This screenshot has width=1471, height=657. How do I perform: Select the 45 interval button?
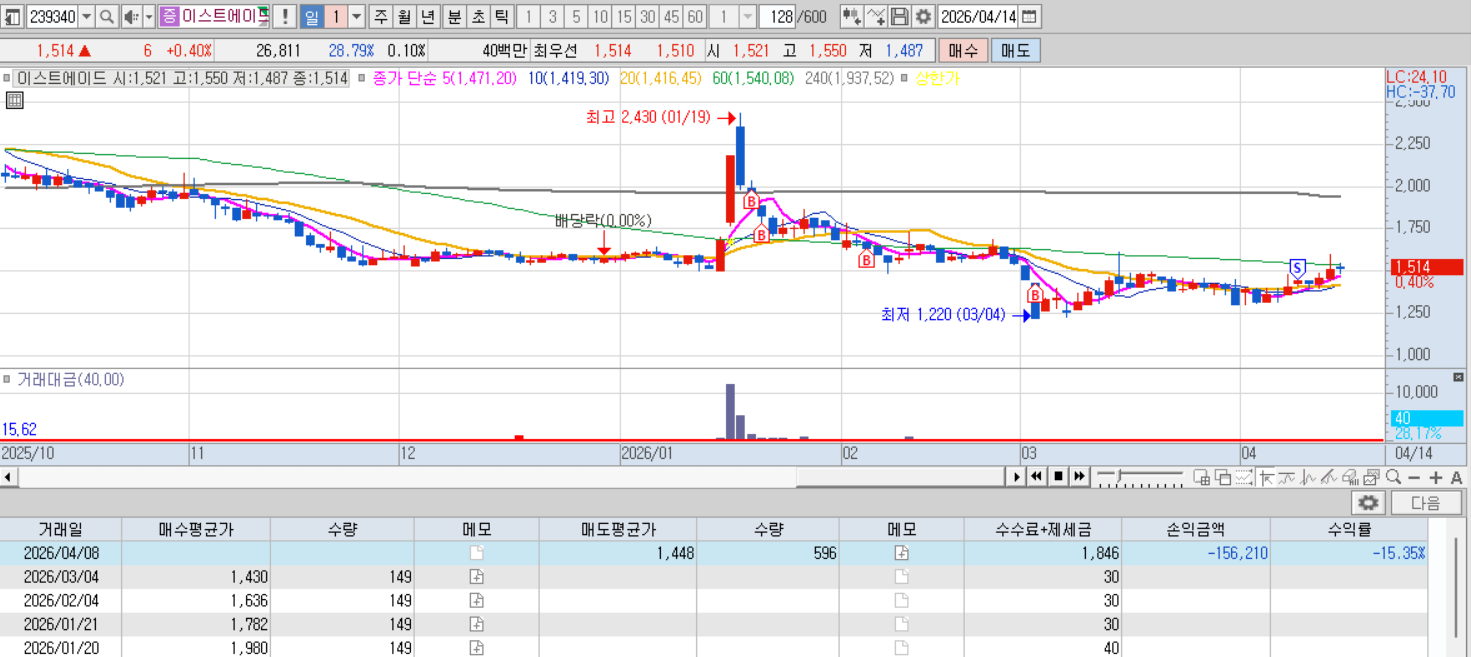click(671, 16)
